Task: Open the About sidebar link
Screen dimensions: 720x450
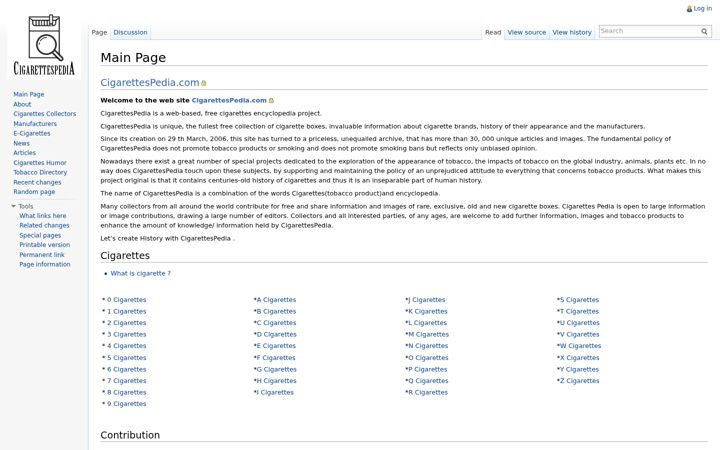Action: (22, 104)
